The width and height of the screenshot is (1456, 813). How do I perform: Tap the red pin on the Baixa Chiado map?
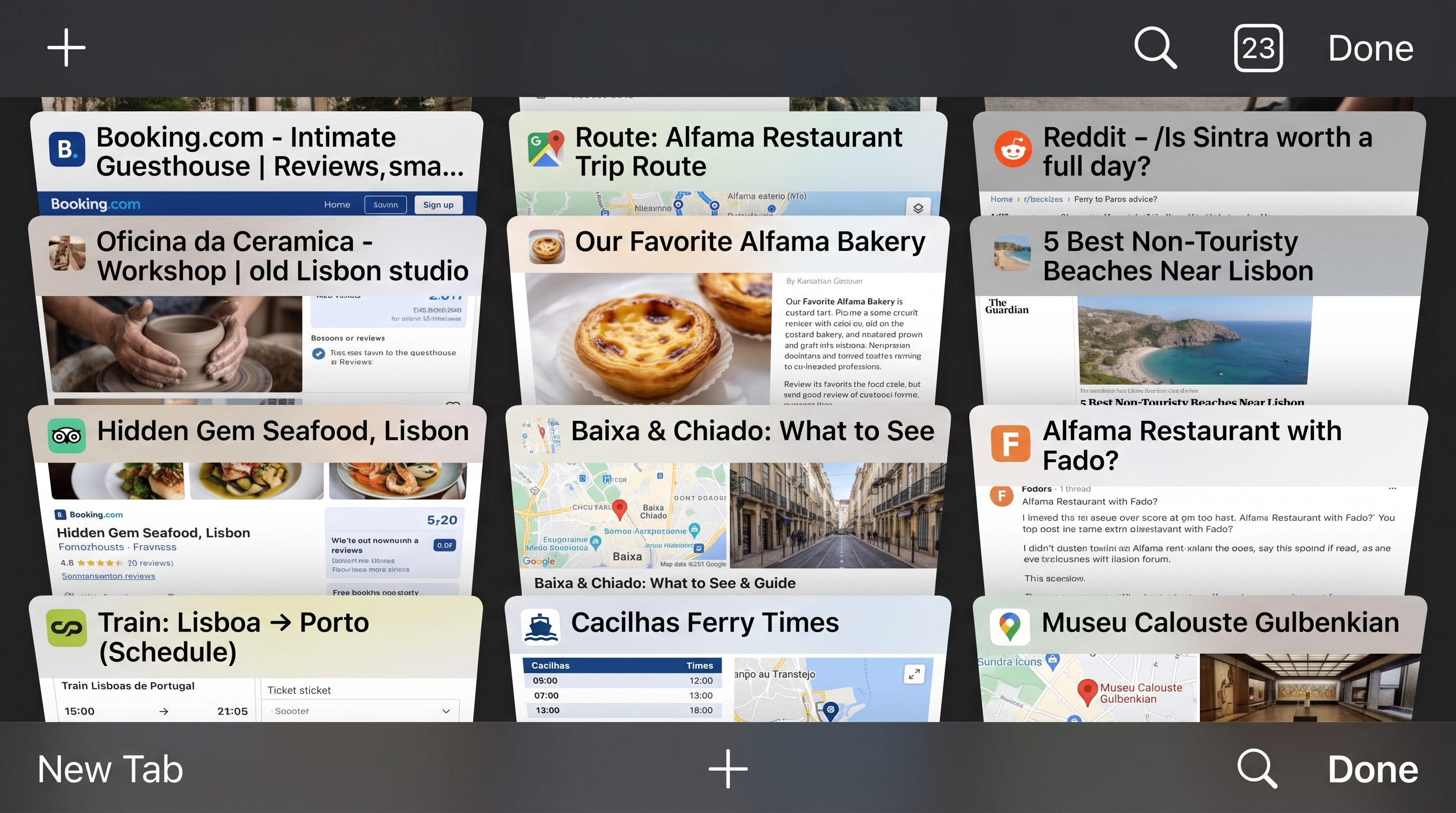click(x=620, y=509)
